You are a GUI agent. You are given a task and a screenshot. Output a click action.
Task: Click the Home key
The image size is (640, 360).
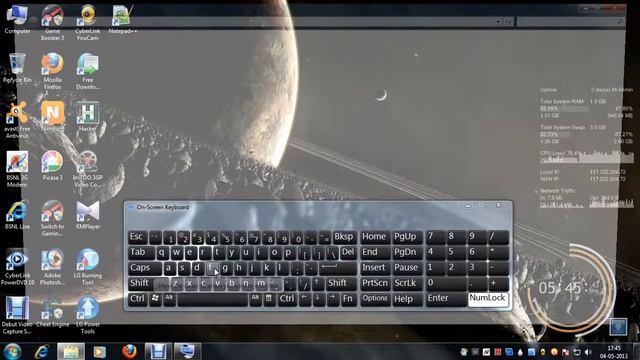click(374, 237)
